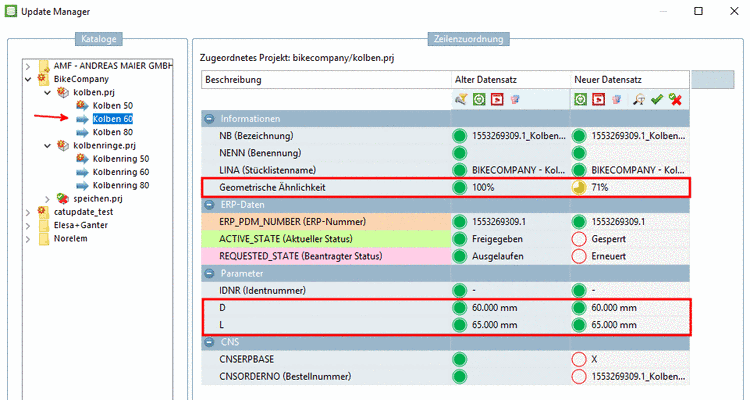
Task: Collapse the Parameter section
Action: click(x=209, y=274)
